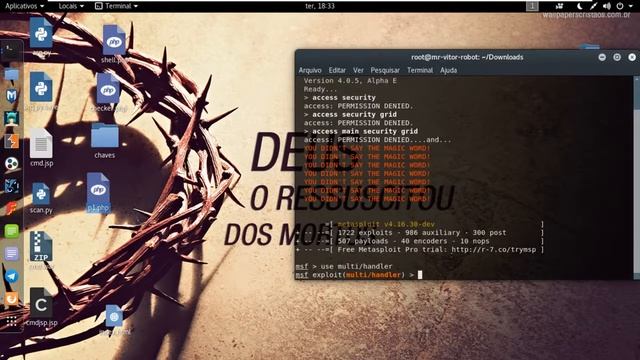This screenshot has height=360, width=640.
Task: Close the terminal window
Action: point(632,57)
